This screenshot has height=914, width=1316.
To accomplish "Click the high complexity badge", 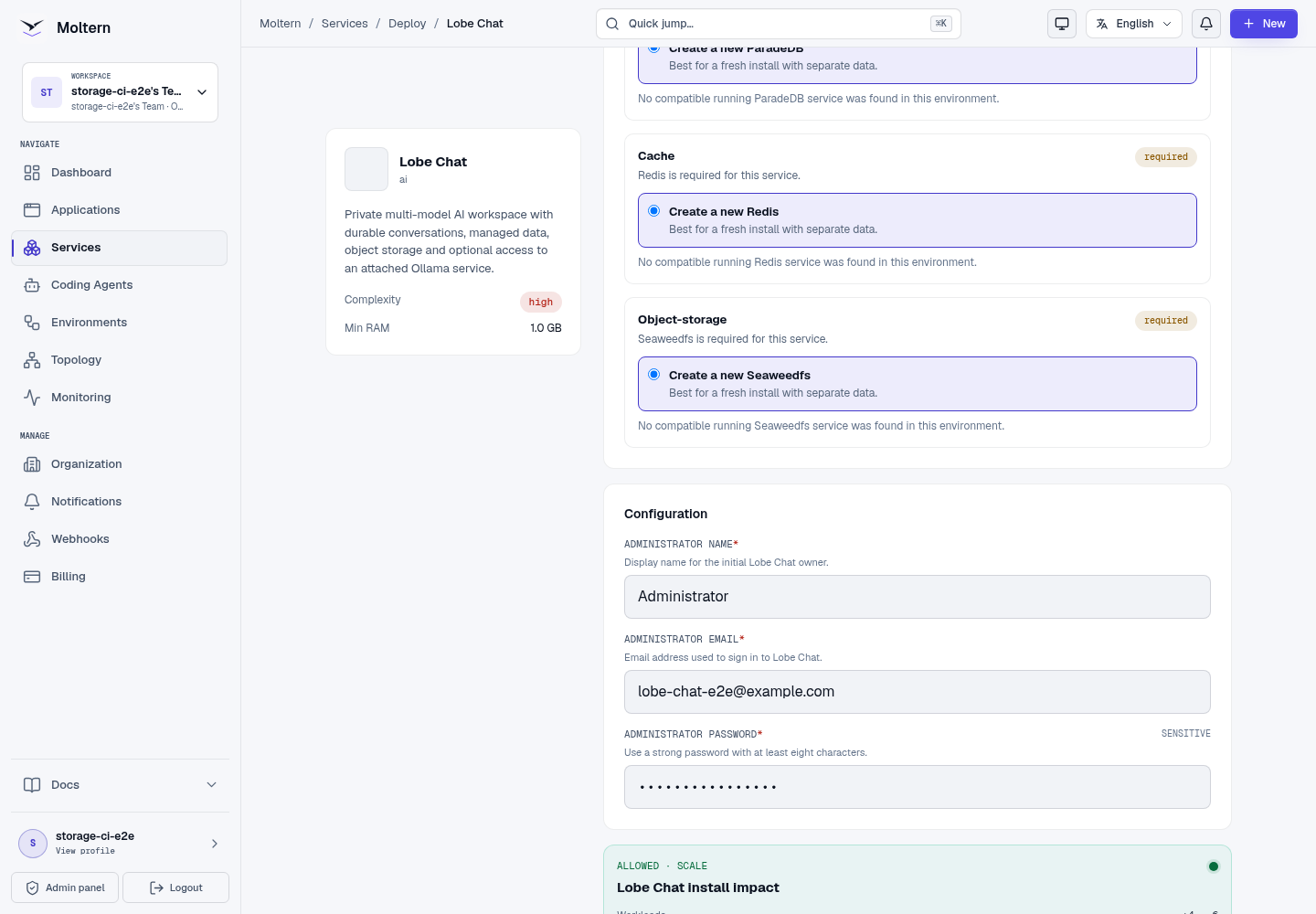I will (541, 303).
